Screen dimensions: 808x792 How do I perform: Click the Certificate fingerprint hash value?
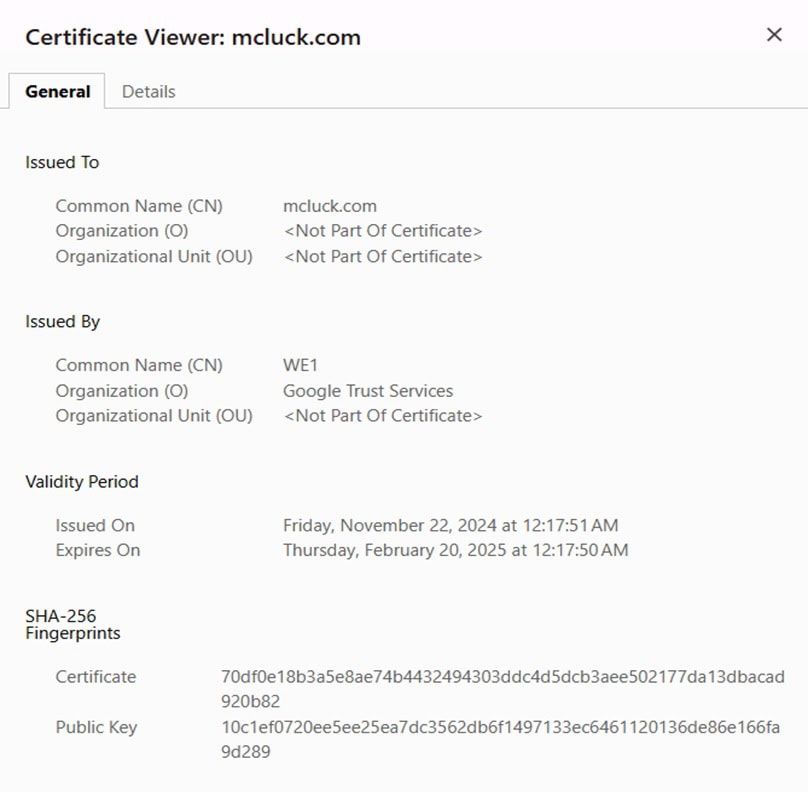[502, 677]
